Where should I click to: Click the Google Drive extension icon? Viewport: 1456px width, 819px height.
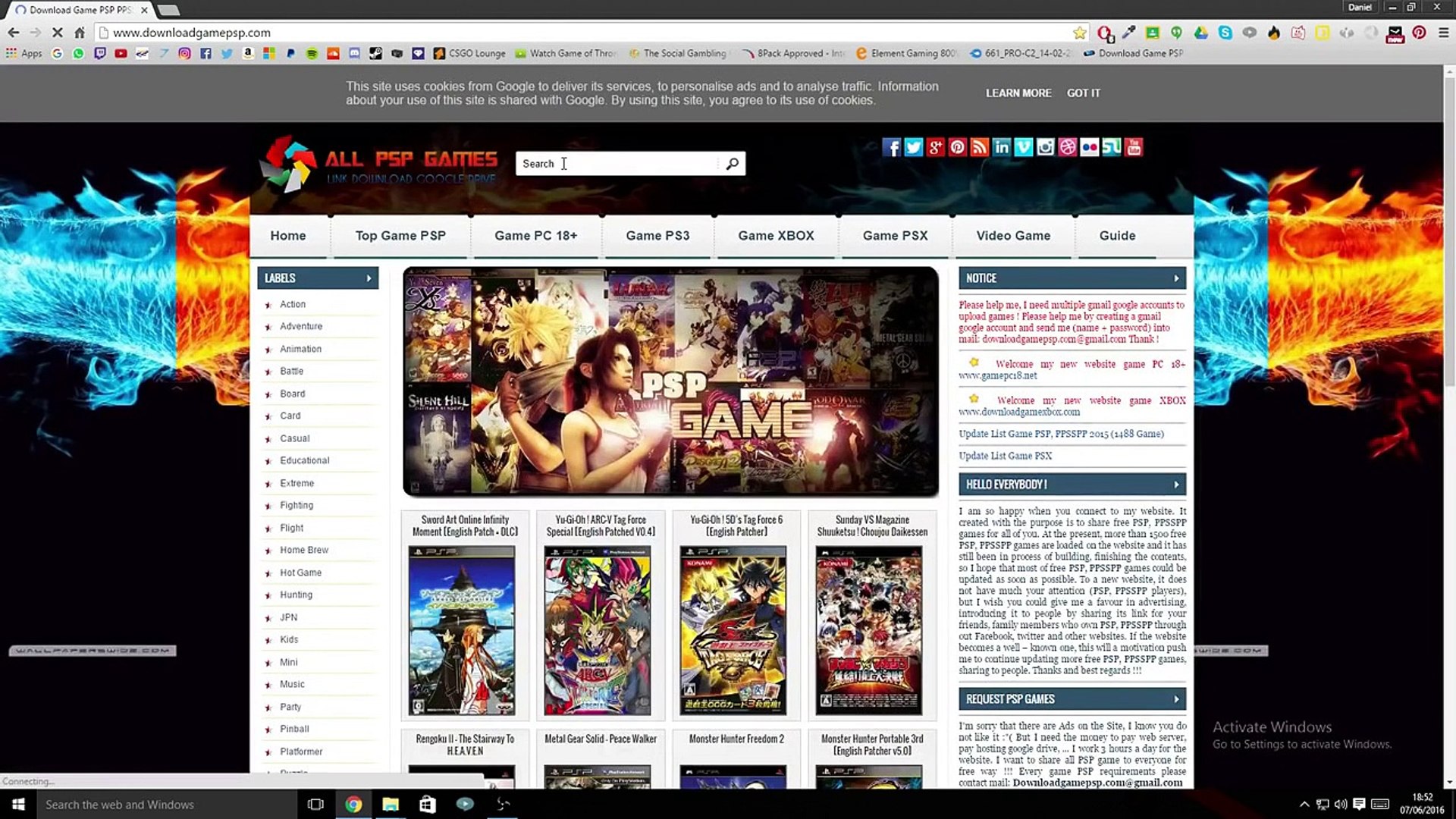(1200, 33)
